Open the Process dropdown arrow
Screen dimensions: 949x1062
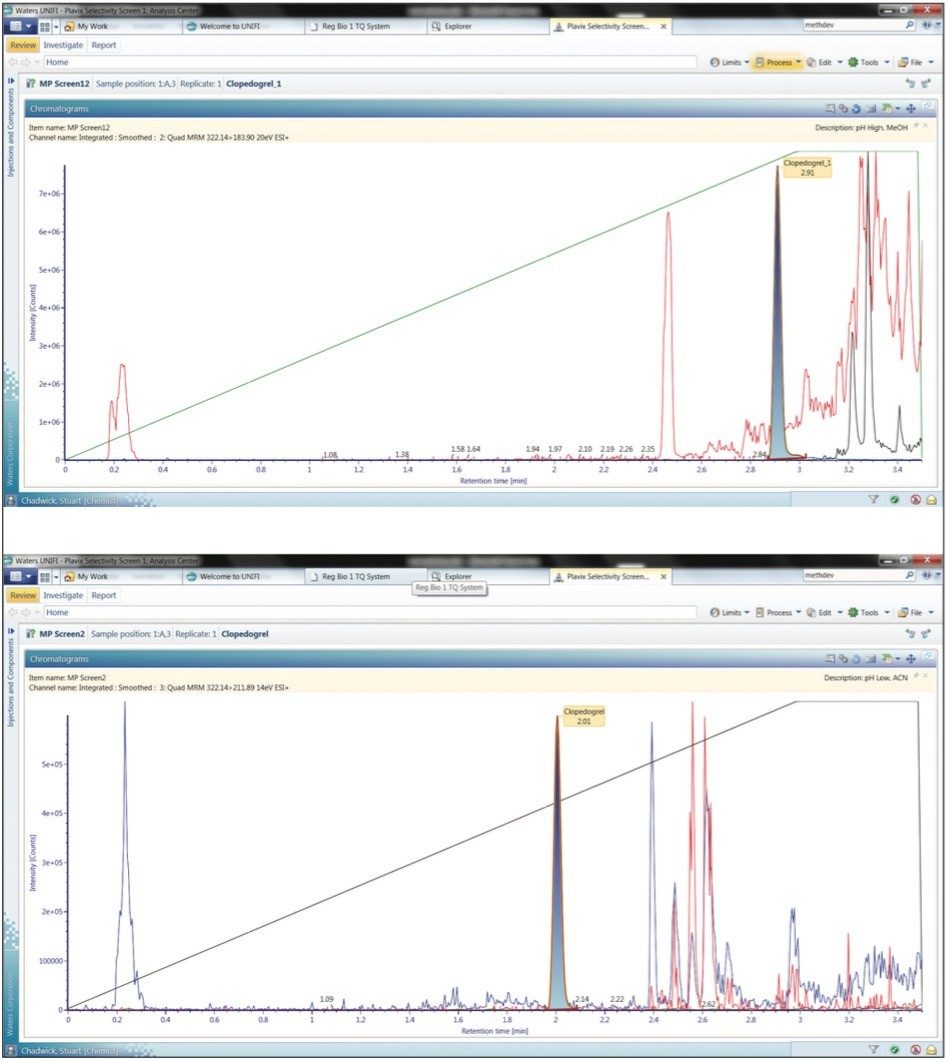point(798,62)
